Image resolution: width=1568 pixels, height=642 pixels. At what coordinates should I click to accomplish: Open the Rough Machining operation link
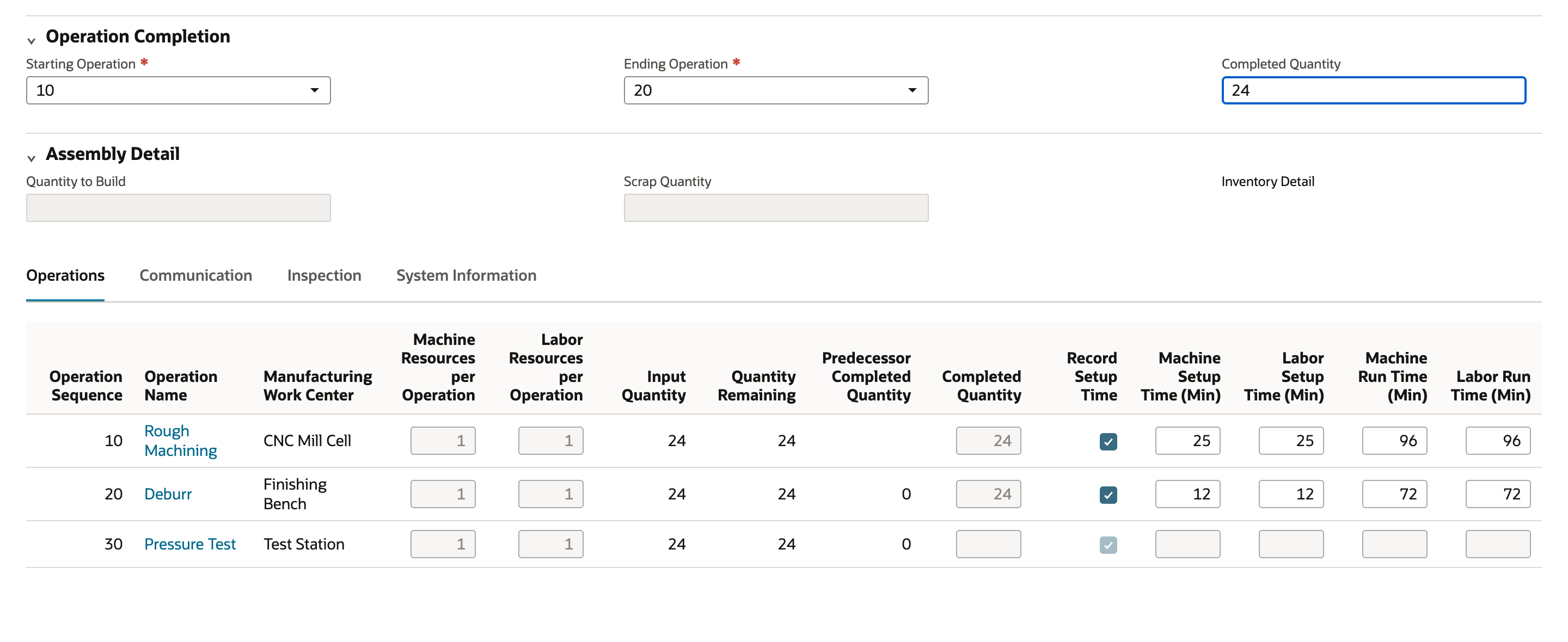pyautogui.click(x=181, y=441)
